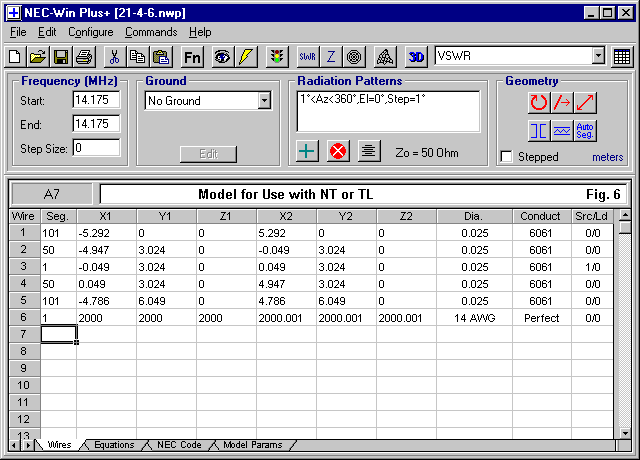This screenshot has width=640, height=460.
Task: Click the Fn functions toolbar button
Action: [x=192, y=56]
